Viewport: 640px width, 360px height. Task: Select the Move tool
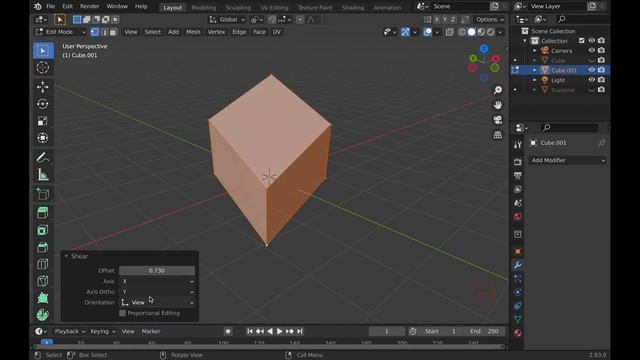pos(43,87)
